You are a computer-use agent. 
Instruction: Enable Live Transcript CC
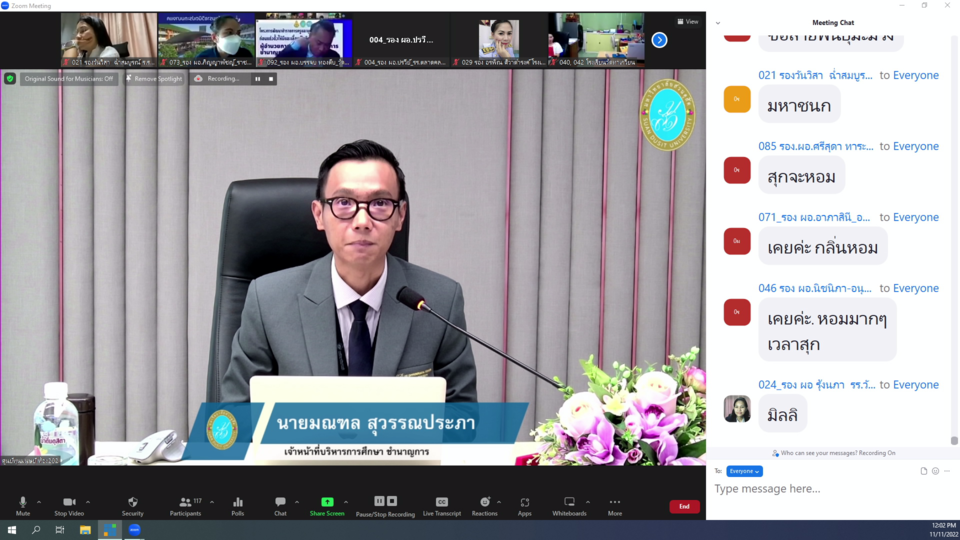(442, 506)
